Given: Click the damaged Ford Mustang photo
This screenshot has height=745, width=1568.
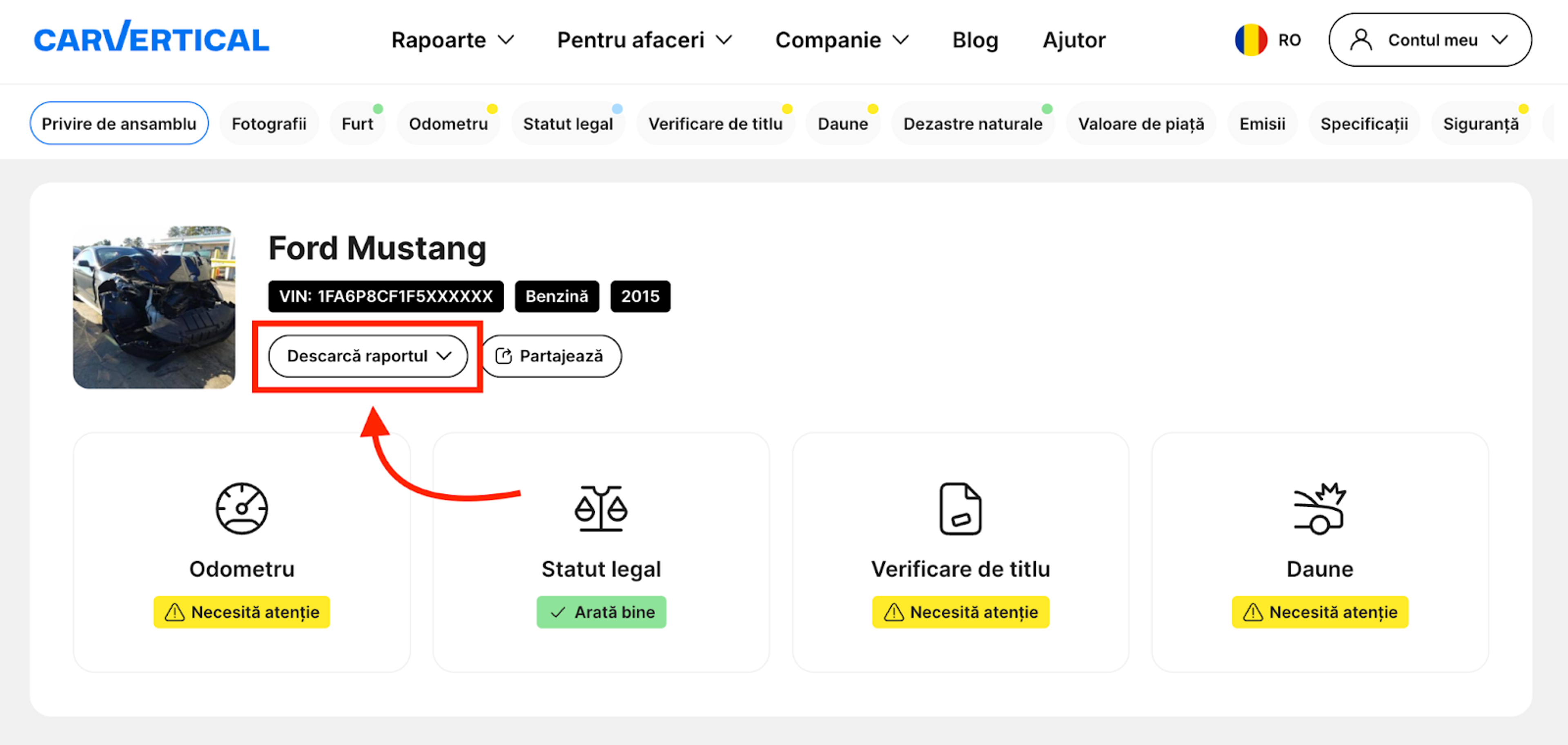Looking at the screenshot, I should [x=154, y=308].
